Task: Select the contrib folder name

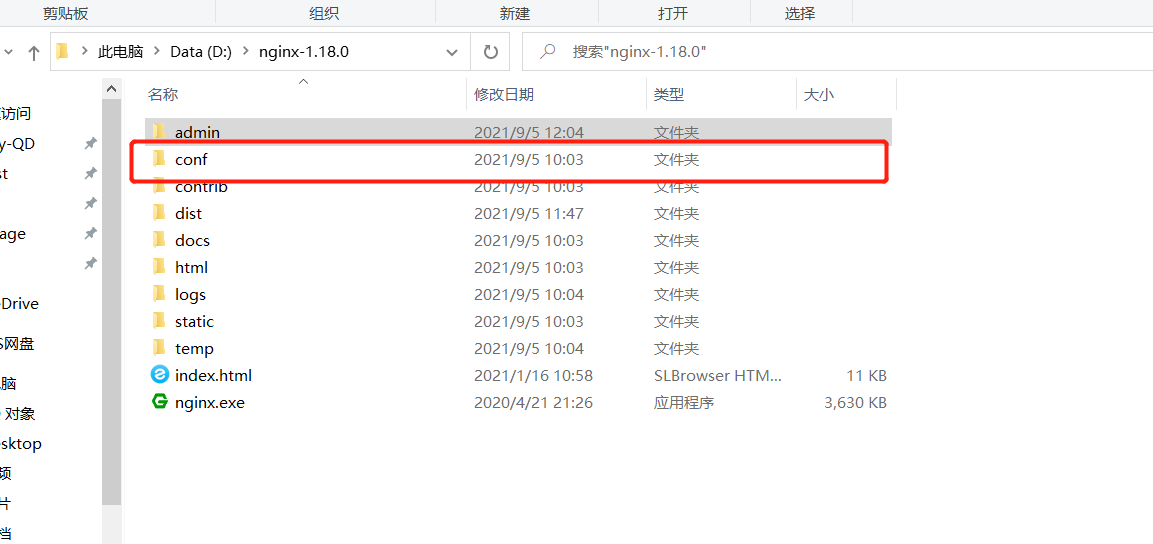Action: [201, 187]
